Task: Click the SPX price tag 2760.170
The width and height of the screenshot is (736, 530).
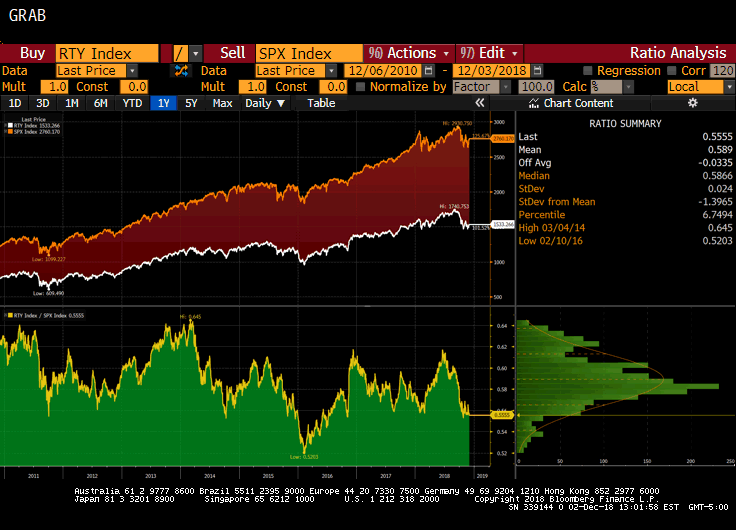Action: (x=503, y=138)
